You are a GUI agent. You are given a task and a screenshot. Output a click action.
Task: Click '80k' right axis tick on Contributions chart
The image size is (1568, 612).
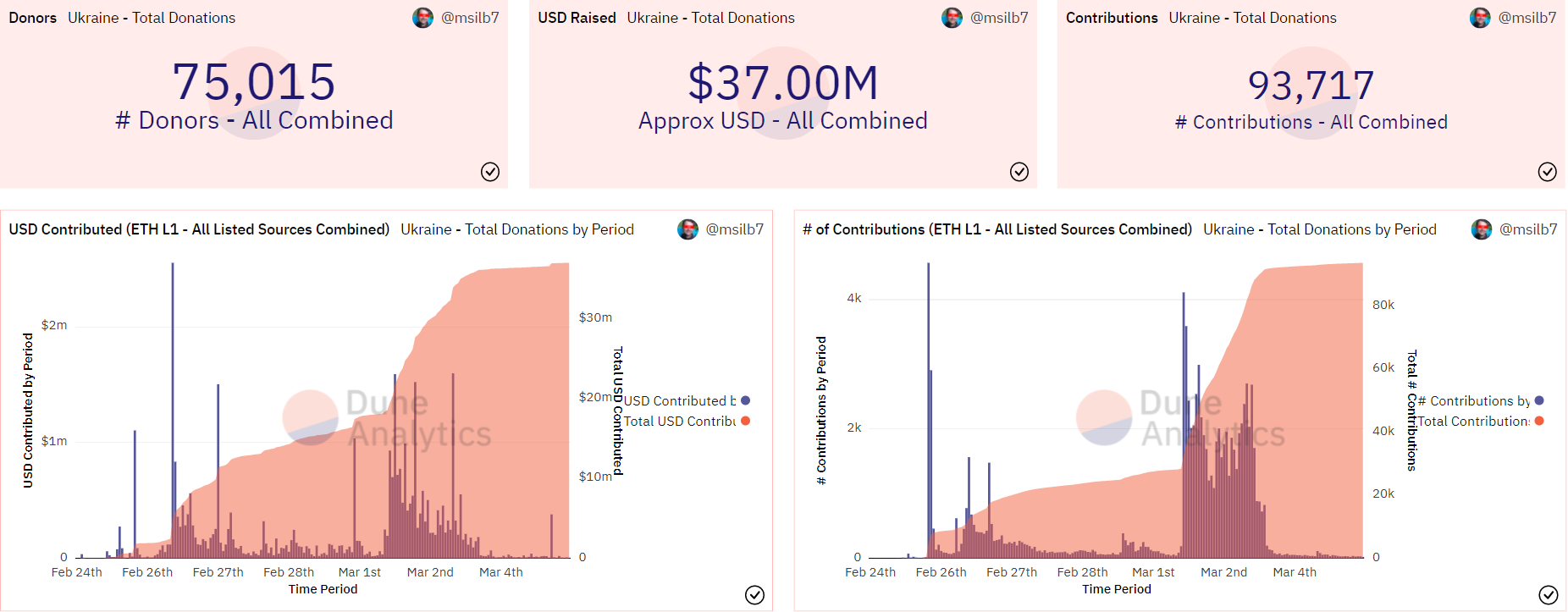pos(1383,305)
